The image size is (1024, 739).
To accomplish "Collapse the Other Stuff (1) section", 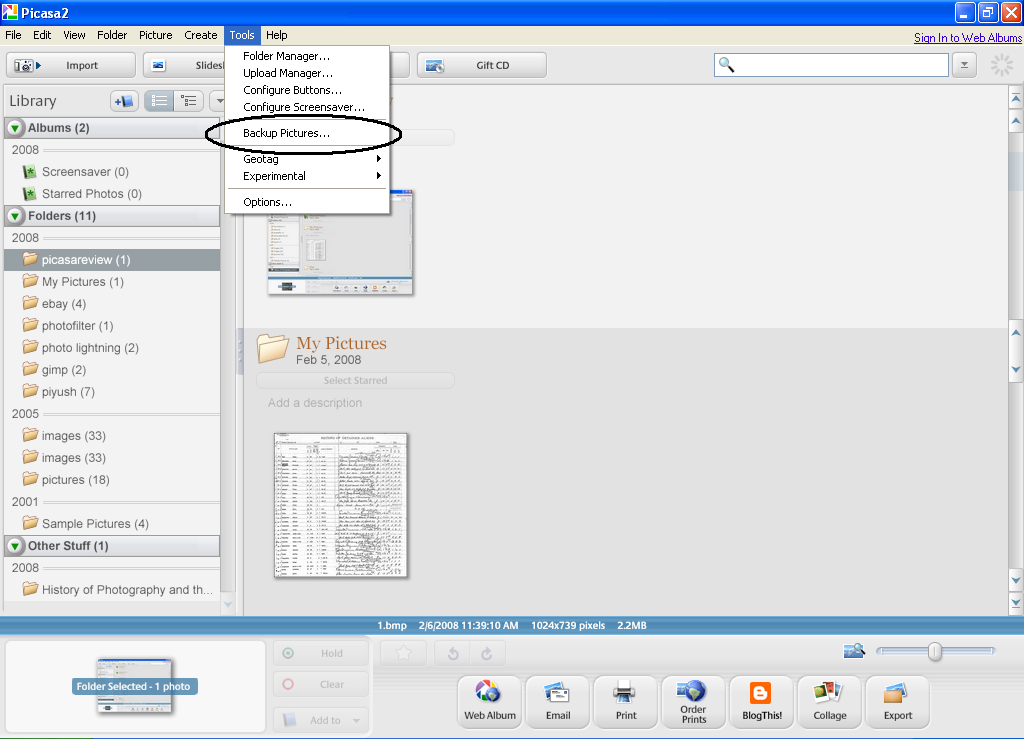I will [x=15, y=546].
